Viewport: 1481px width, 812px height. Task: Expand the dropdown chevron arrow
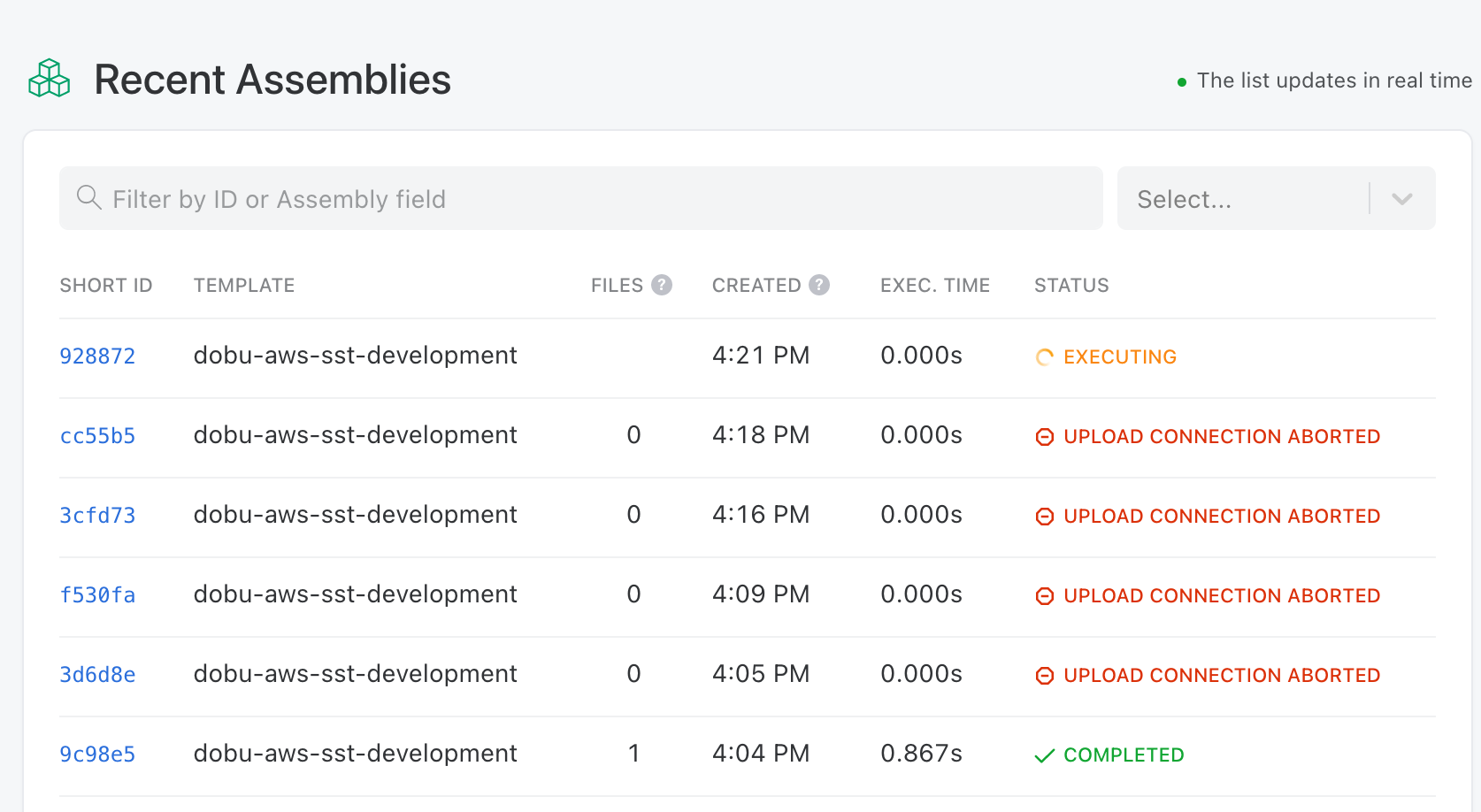1402,199
